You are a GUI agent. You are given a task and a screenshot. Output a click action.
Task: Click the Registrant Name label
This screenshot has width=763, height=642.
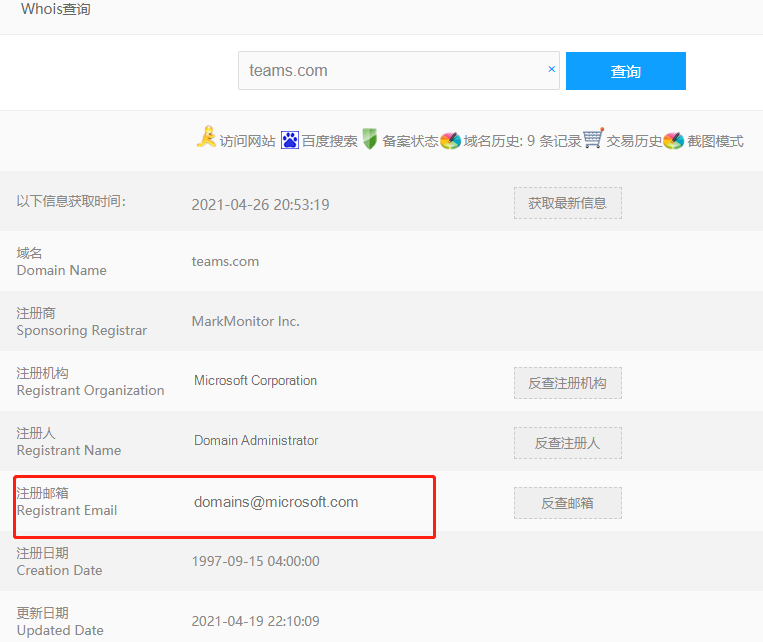coord(69,450)
